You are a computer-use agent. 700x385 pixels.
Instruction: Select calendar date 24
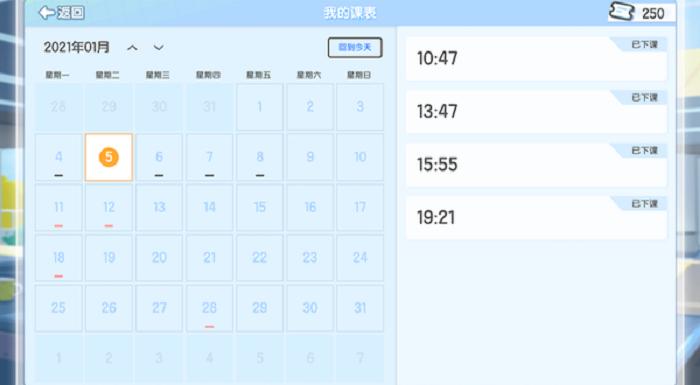point(360,258)
